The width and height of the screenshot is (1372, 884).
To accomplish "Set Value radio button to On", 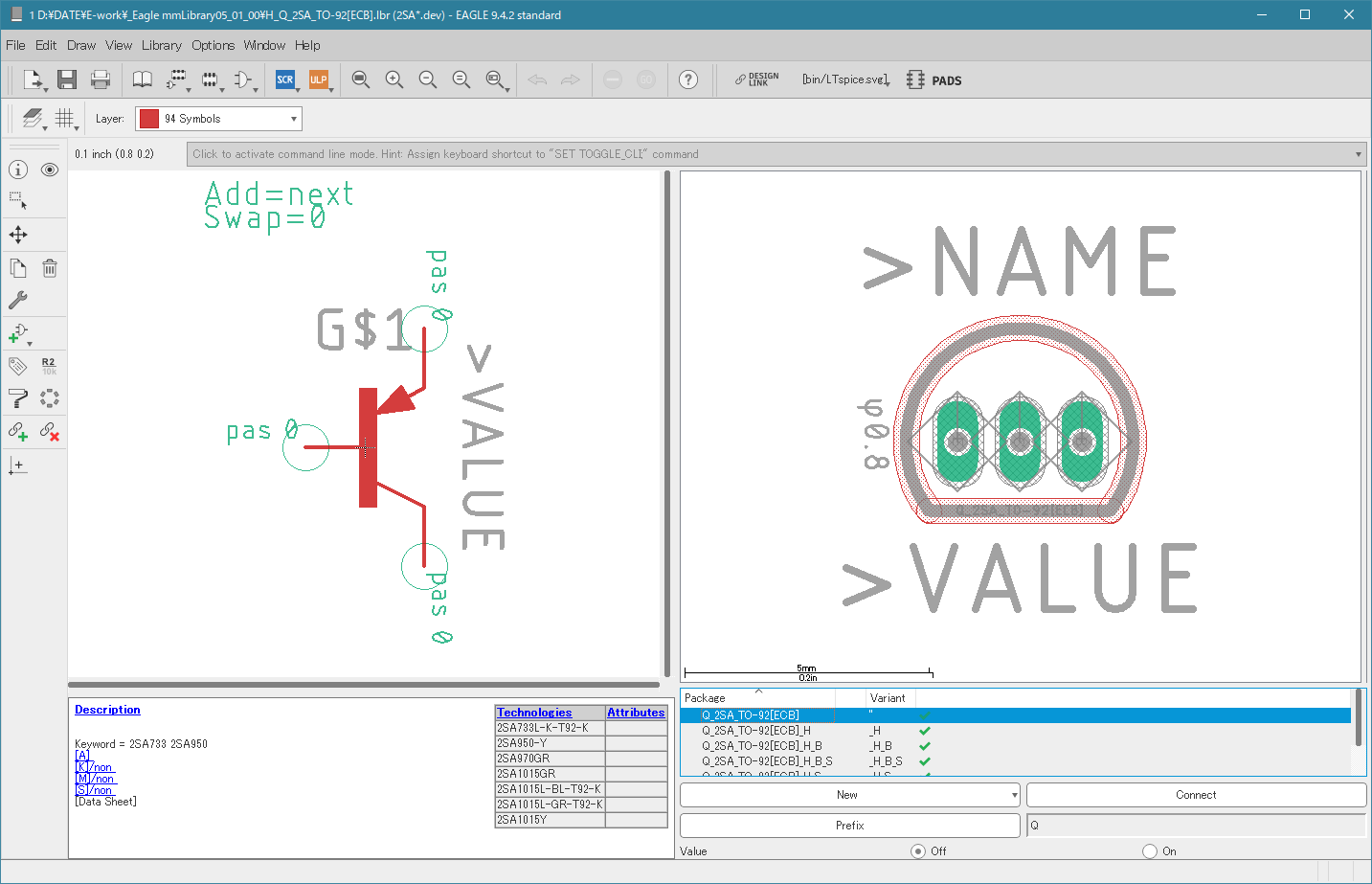I will click(1150, 850).
